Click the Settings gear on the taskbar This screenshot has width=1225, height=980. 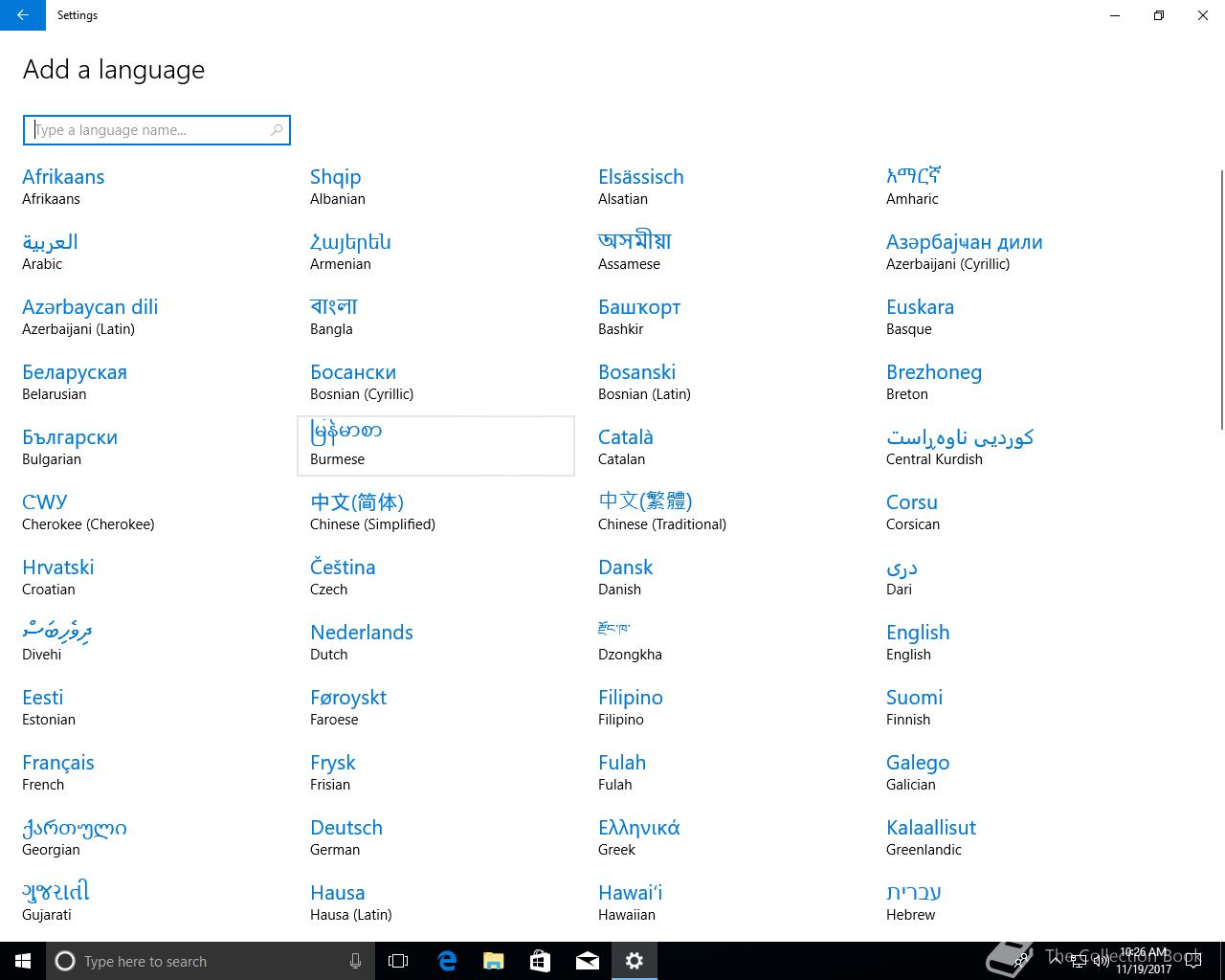pyautogui.click(x=635, y=961)
